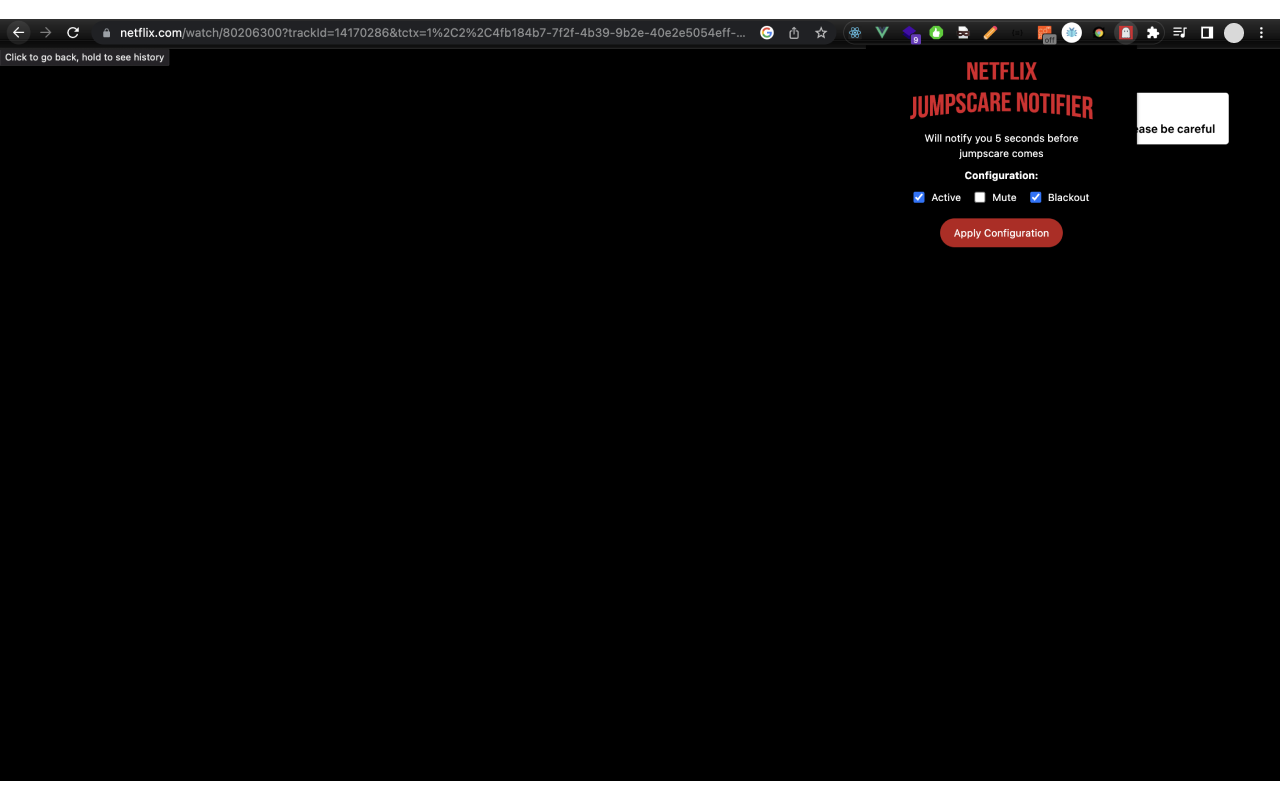Screen dimensions: 1280x800
Task: Click the reading list music-note icon
Action: (1179, 32)
